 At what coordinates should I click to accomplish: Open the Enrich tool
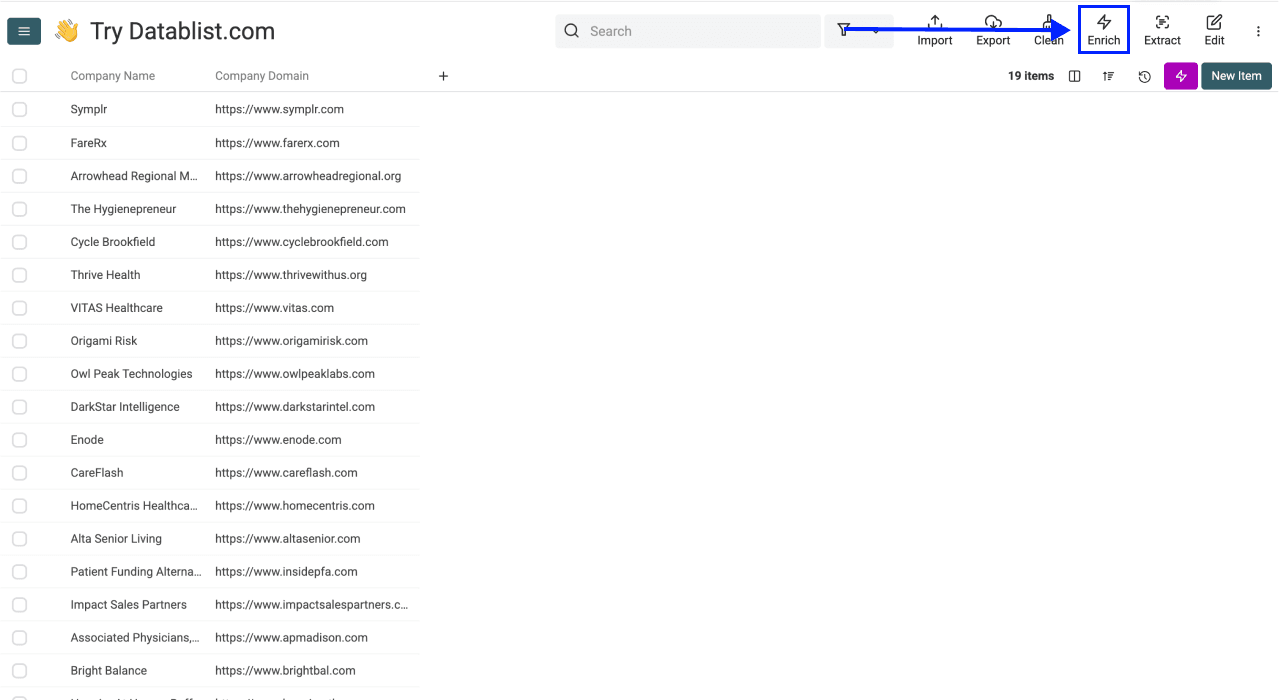pos(1103,30)
